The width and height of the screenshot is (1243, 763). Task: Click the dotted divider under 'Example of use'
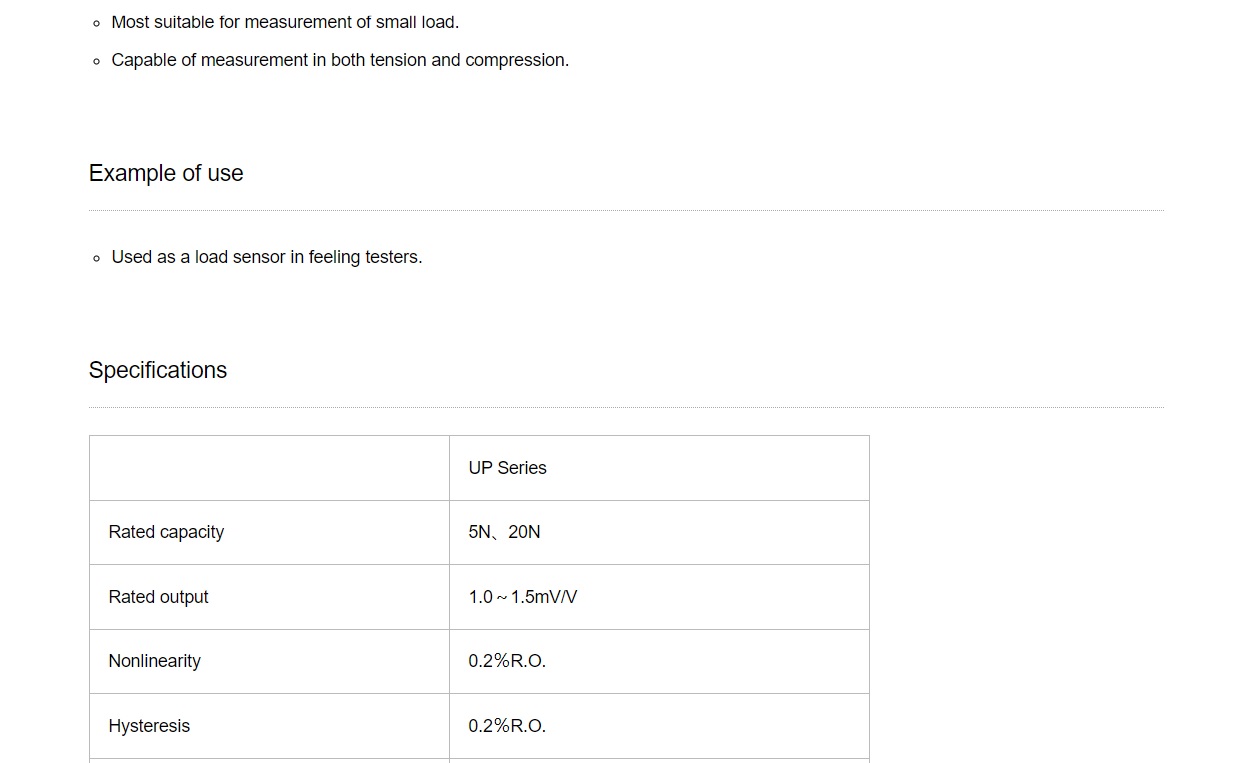626,210
